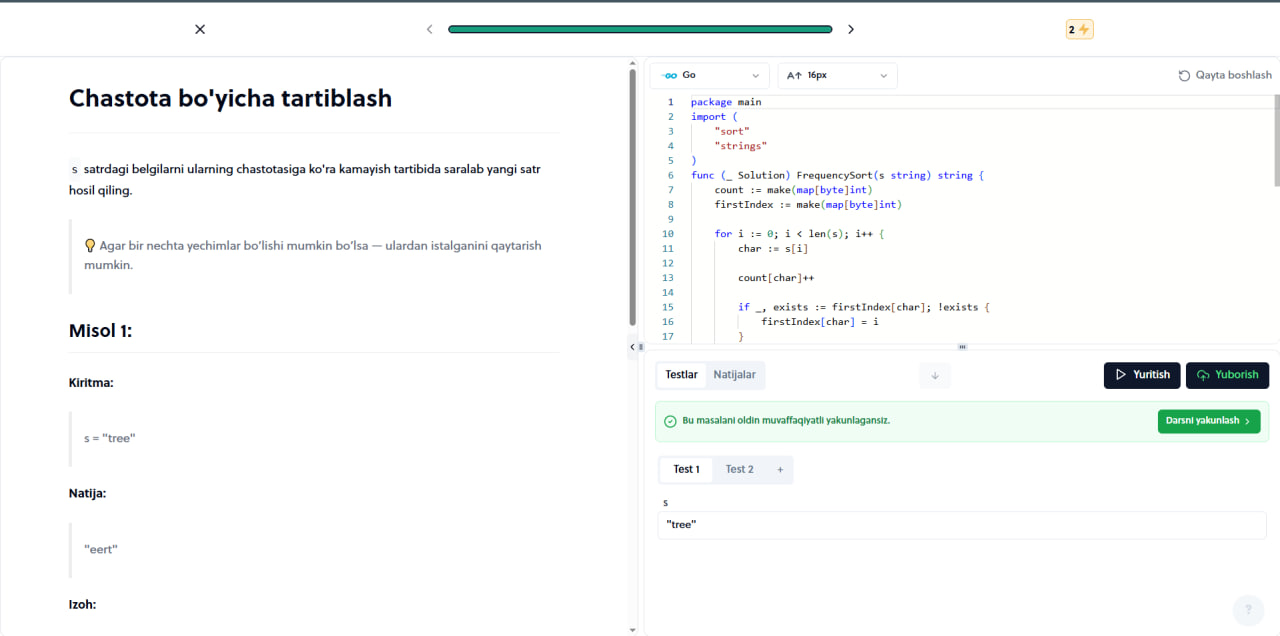Click the "Izoh:" label
This screenshot has height=636, width=1280.
82,604
